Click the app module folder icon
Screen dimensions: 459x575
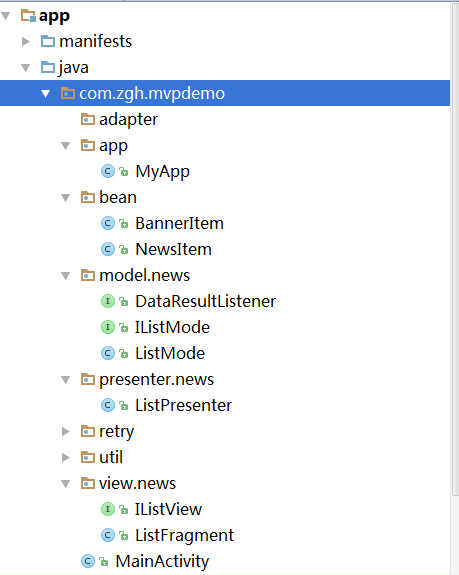(28, 15)
